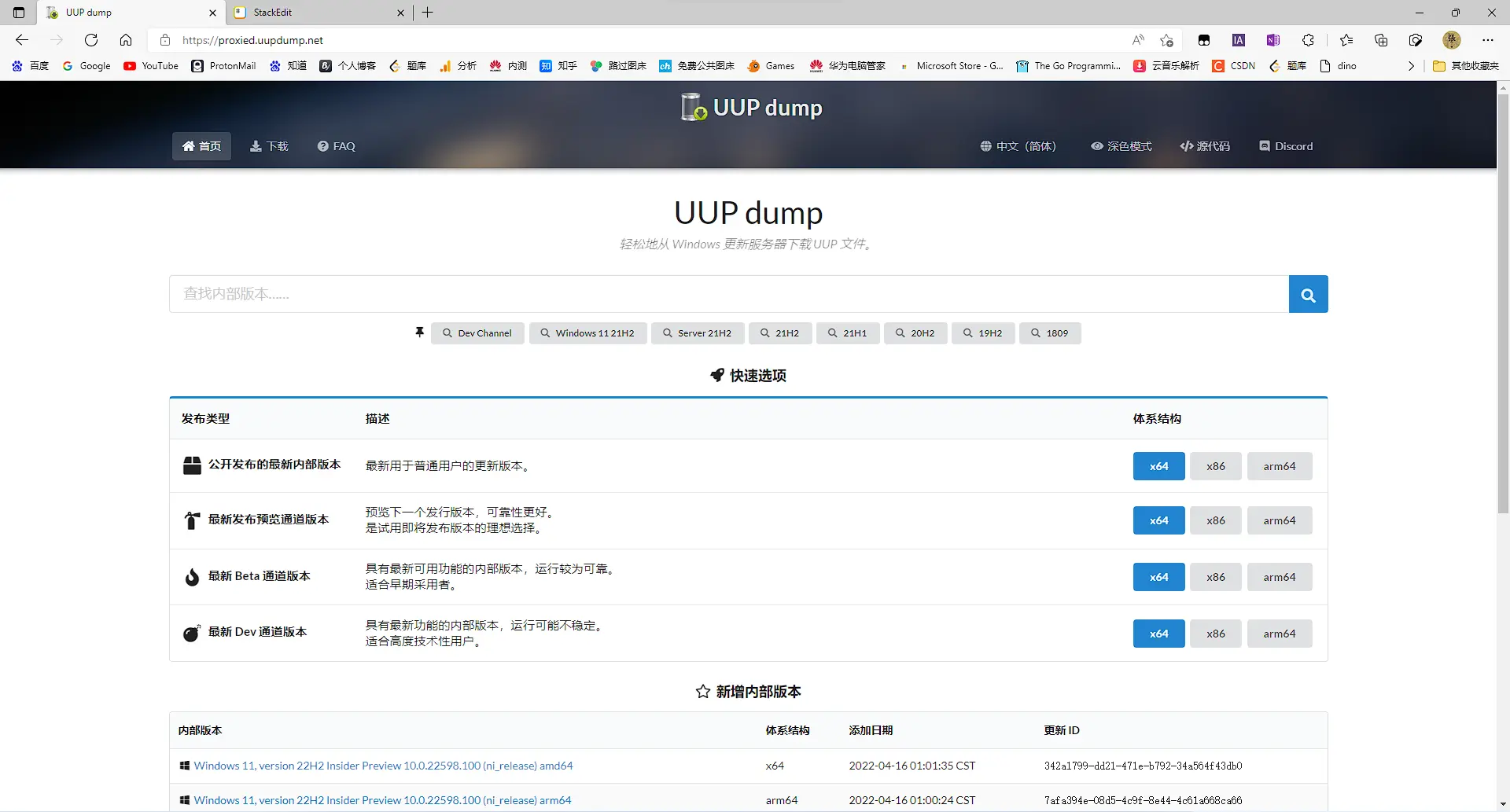Search the 1809 quick filter

pyautogui.click(x=1050, y=333)
